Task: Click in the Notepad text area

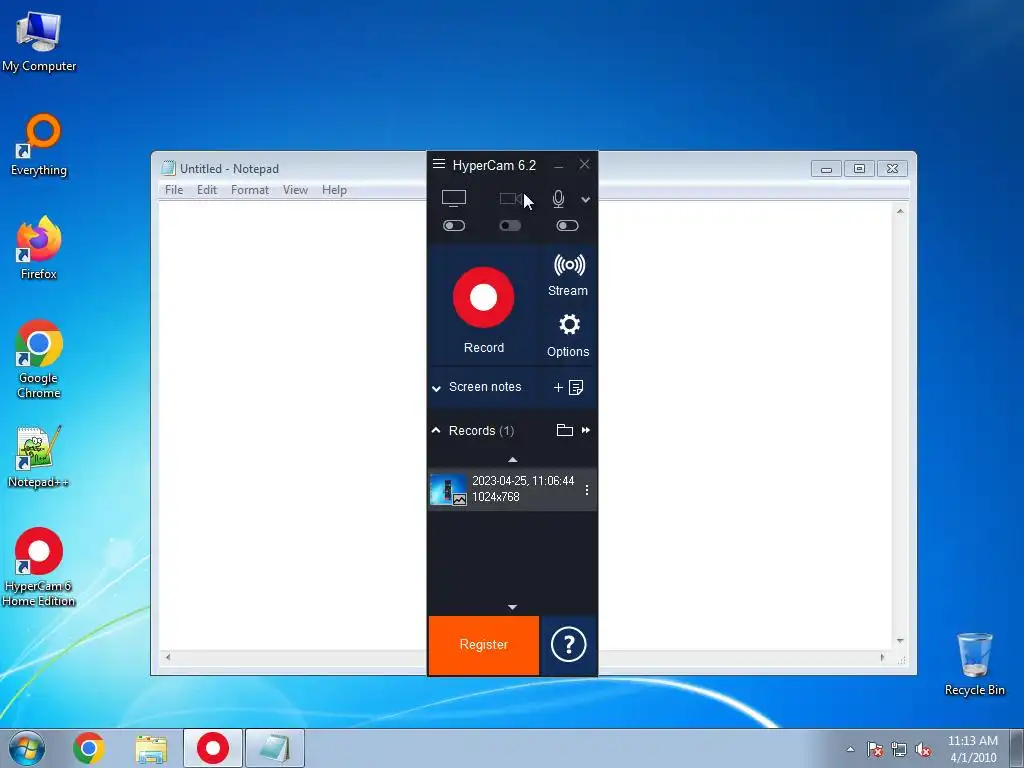Action: pos(292,424)
